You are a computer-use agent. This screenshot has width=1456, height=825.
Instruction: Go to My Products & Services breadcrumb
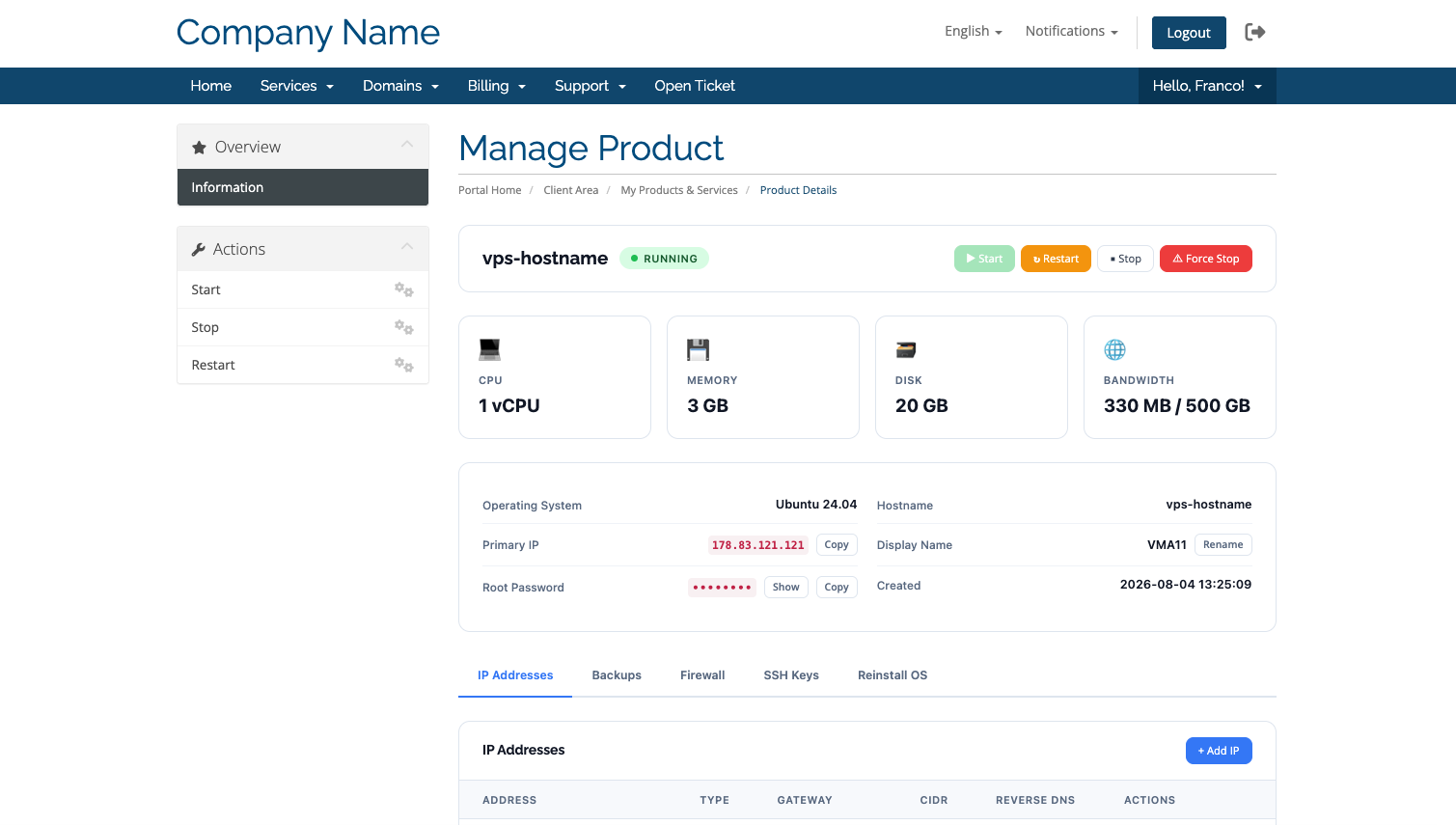[679, 190]
